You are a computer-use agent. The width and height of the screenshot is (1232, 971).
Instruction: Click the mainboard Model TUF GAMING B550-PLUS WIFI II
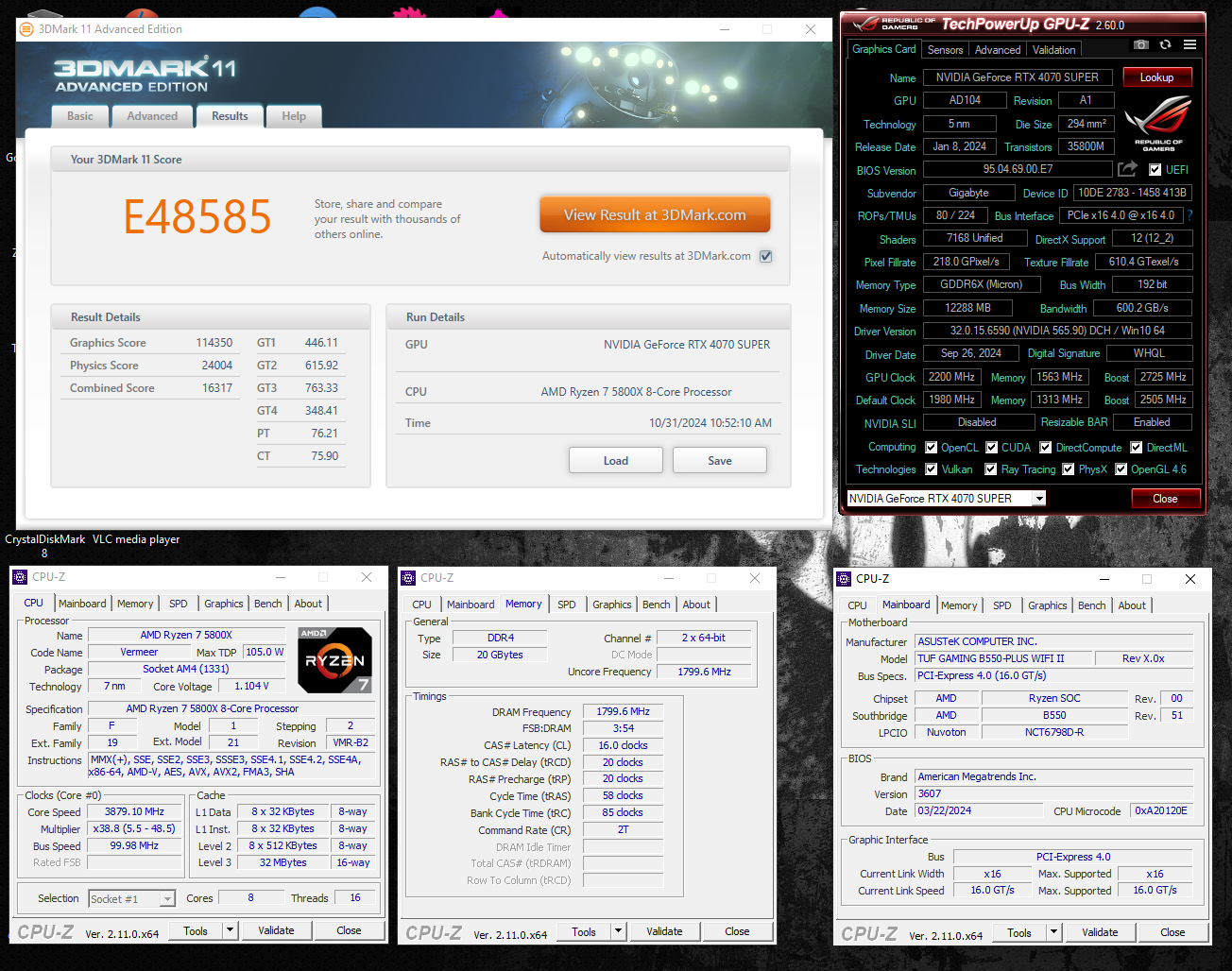point(1003,658)
